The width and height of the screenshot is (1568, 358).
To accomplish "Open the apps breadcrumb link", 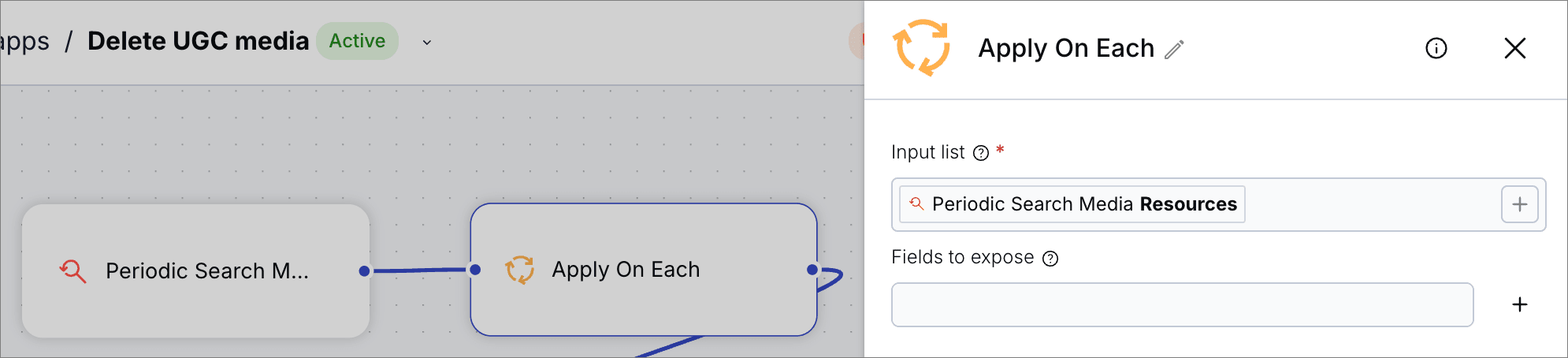I will (24, 41).
